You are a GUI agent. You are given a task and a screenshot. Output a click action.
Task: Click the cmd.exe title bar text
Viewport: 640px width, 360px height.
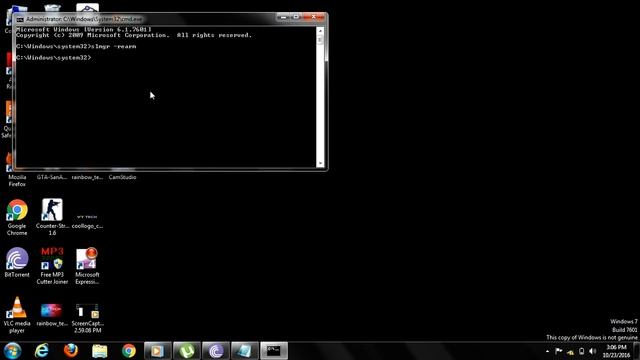click(x=84, y=19)
